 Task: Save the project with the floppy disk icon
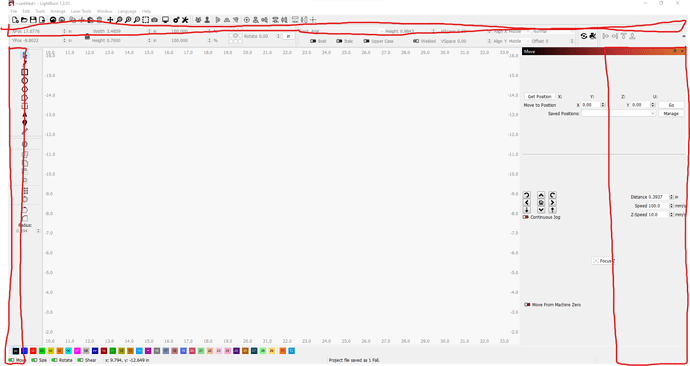(33, 20)
